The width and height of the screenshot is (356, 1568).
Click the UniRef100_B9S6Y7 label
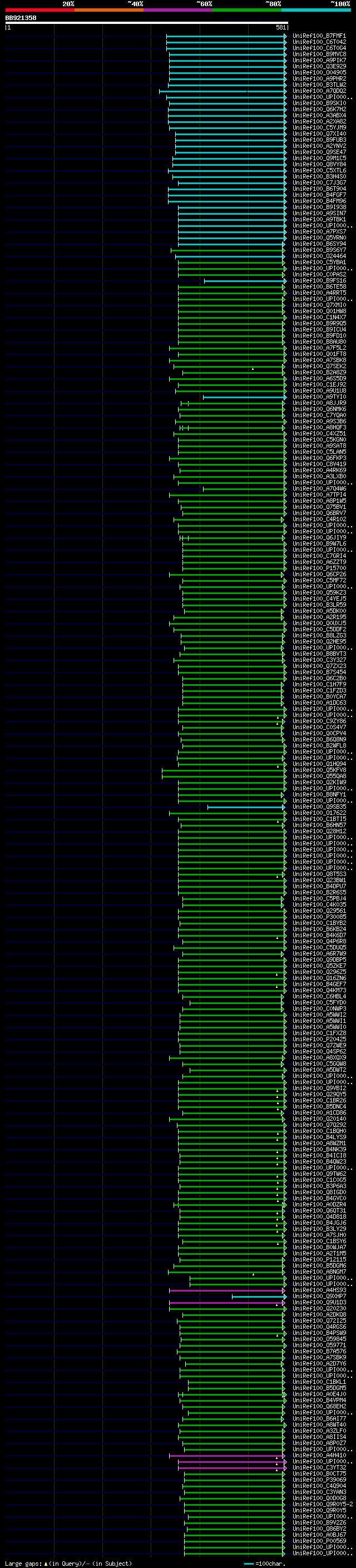point(319,250)
